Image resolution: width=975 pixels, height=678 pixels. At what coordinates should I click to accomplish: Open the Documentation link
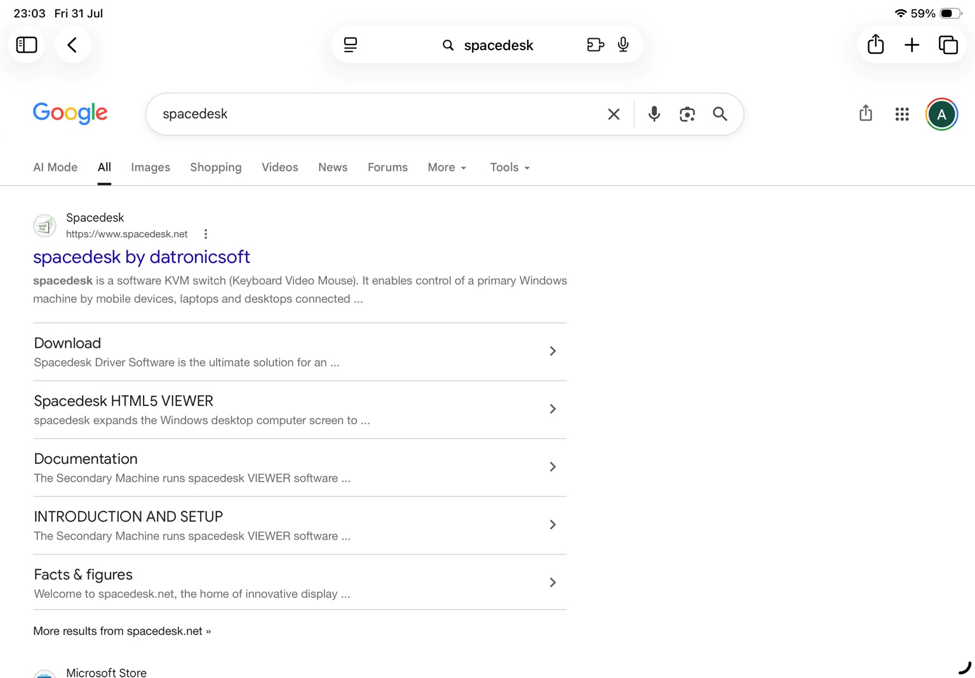86,459
